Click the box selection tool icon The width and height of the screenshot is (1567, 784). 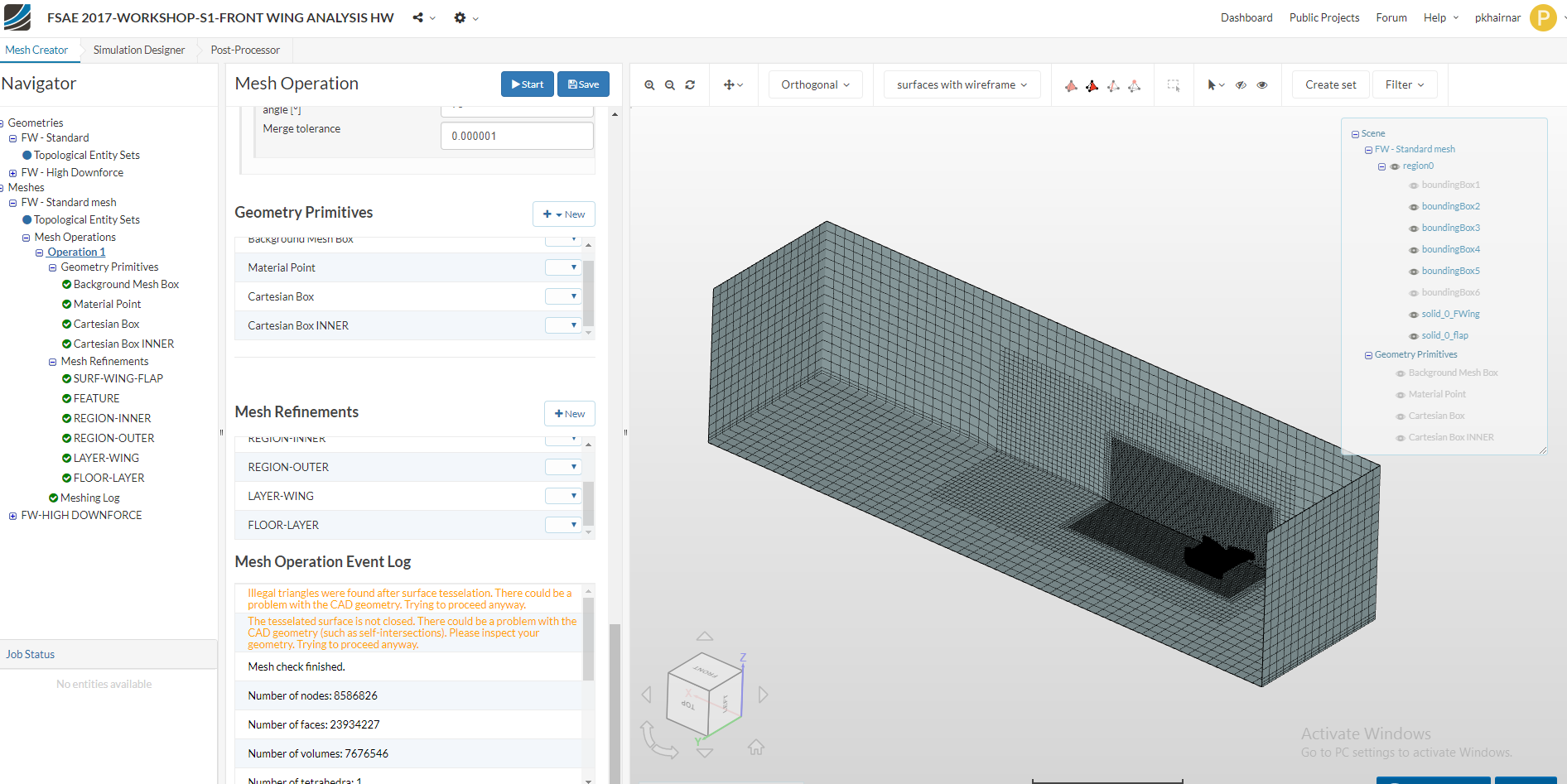click(1174, 85)
